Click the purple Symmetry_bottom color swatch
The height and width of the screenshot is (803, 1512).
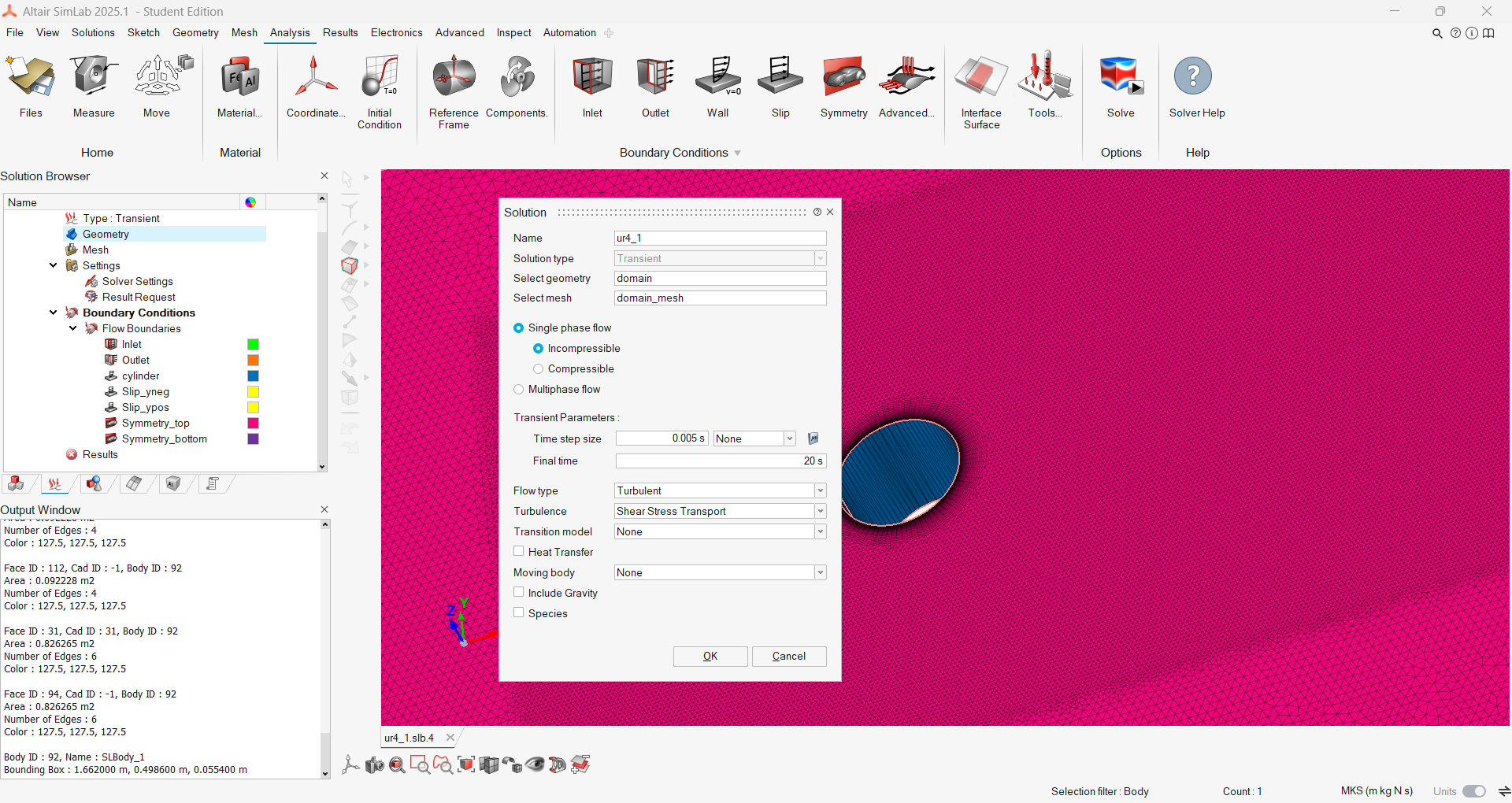(x=253, y=439)
